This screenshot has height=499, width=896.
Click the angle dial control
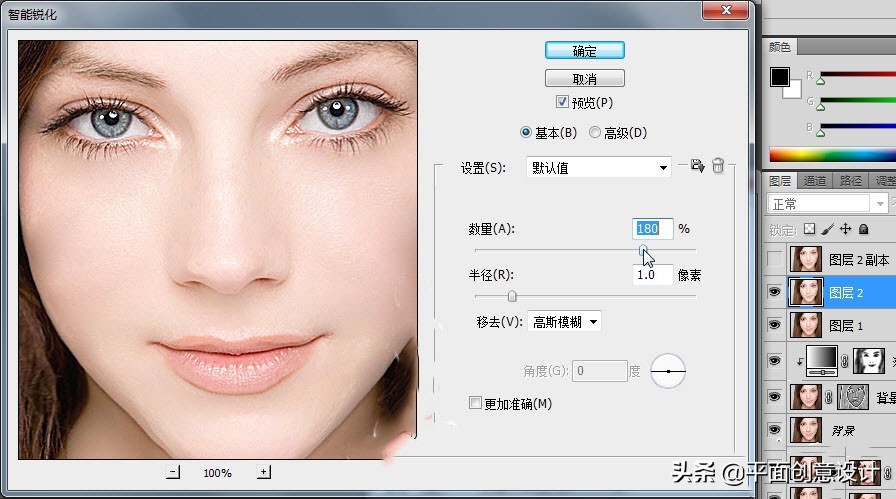point(668,371)
